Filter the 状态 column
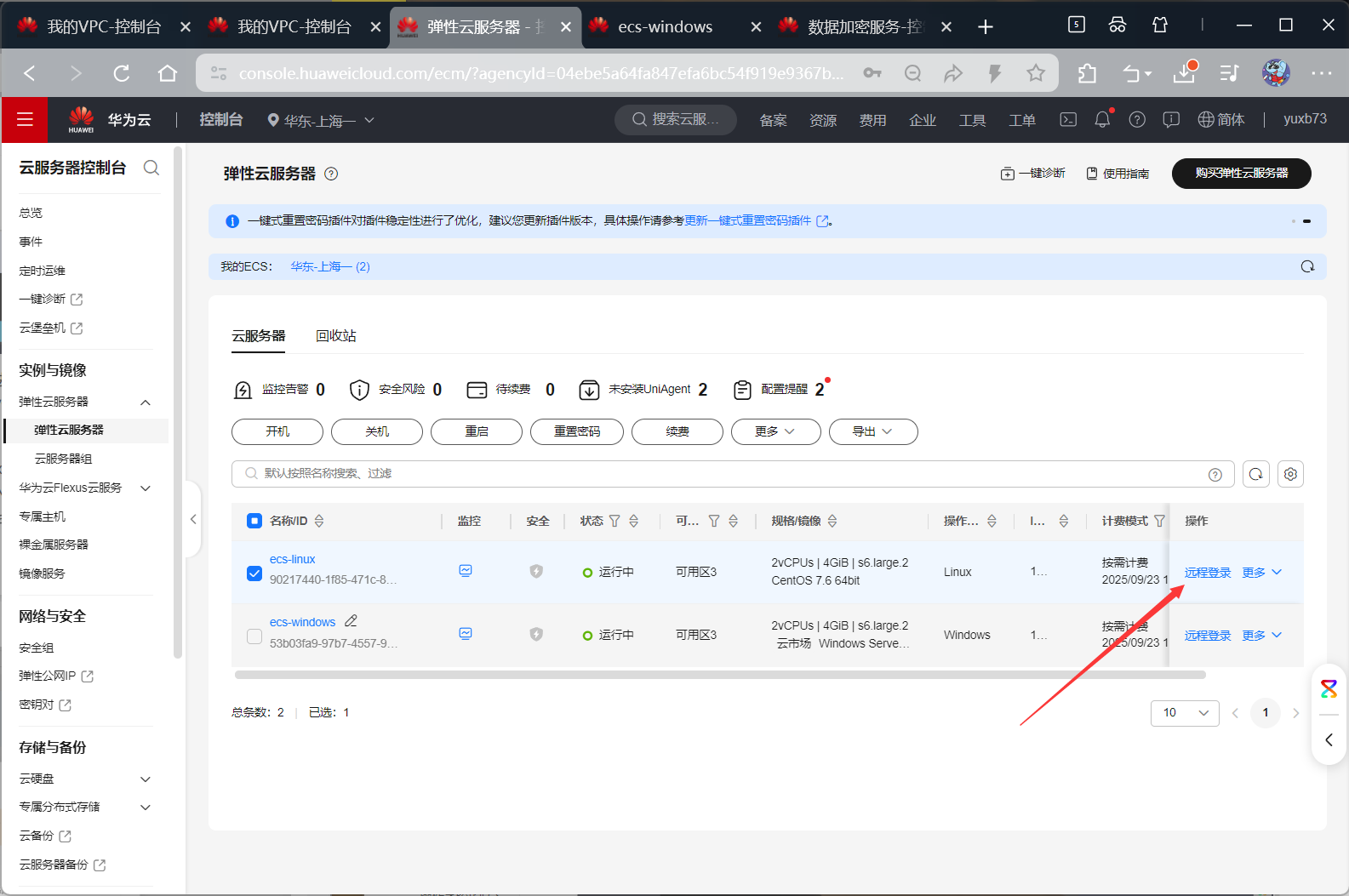 coord(614,521)
